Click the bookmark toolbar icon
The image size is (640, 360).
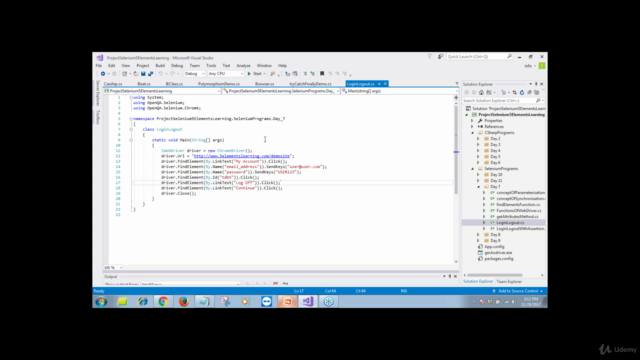322,74
